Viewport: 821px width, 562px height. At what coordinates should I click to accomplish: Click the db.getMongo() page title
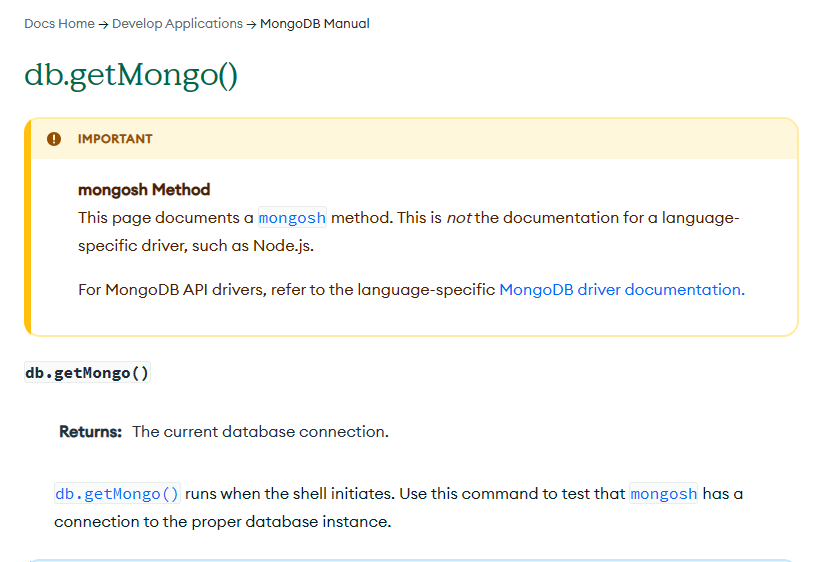(x=131, y=75)
